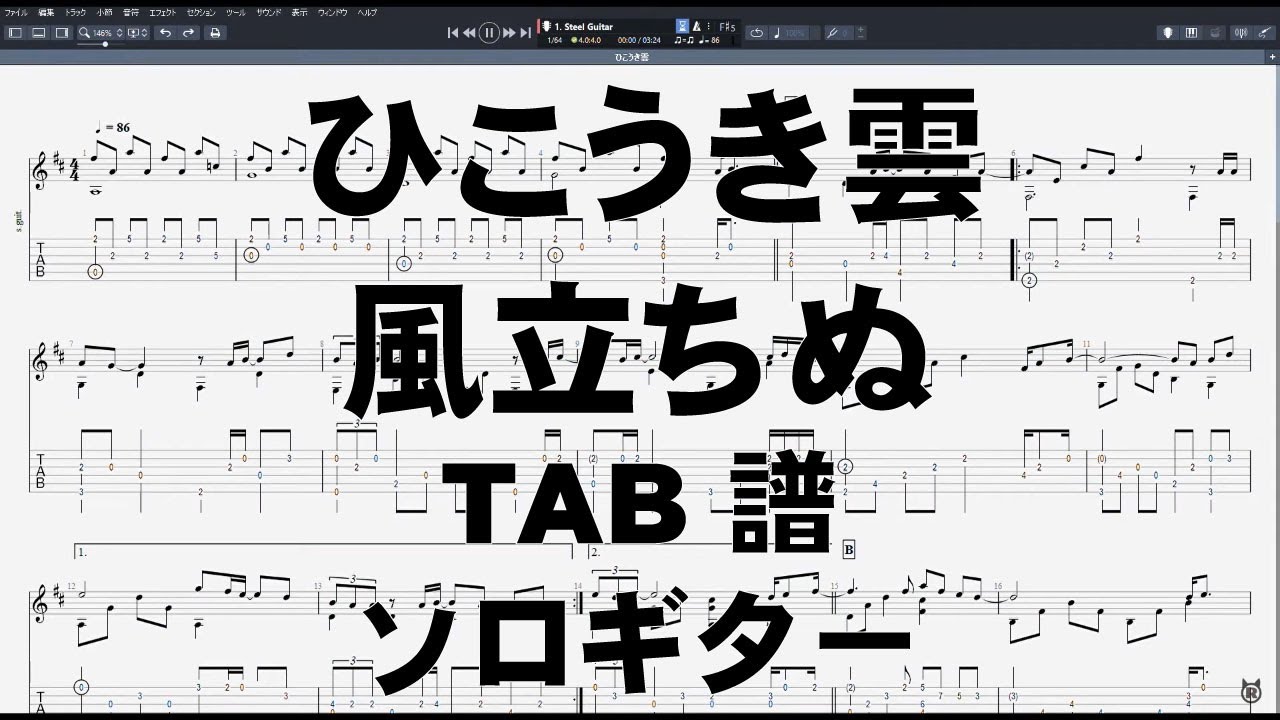
Task: Increase the transpose tone with plus
Action: point(861,30)
